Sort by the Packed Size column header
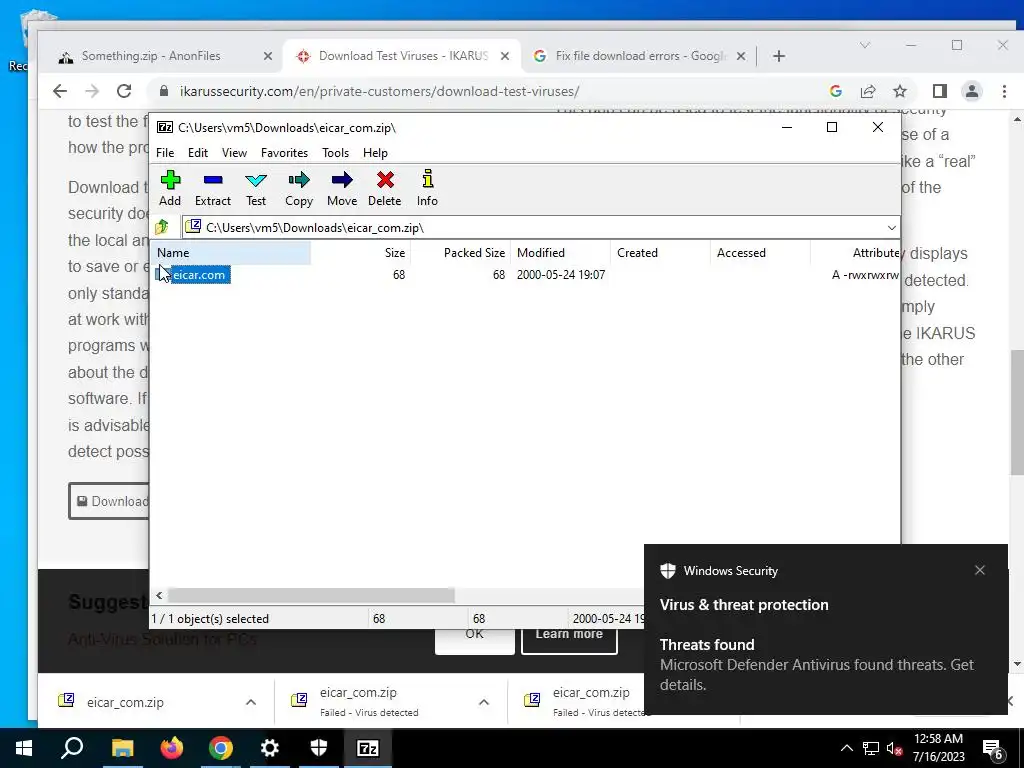Viewport: 1024px width, 768px height. (x=460, y=253)
